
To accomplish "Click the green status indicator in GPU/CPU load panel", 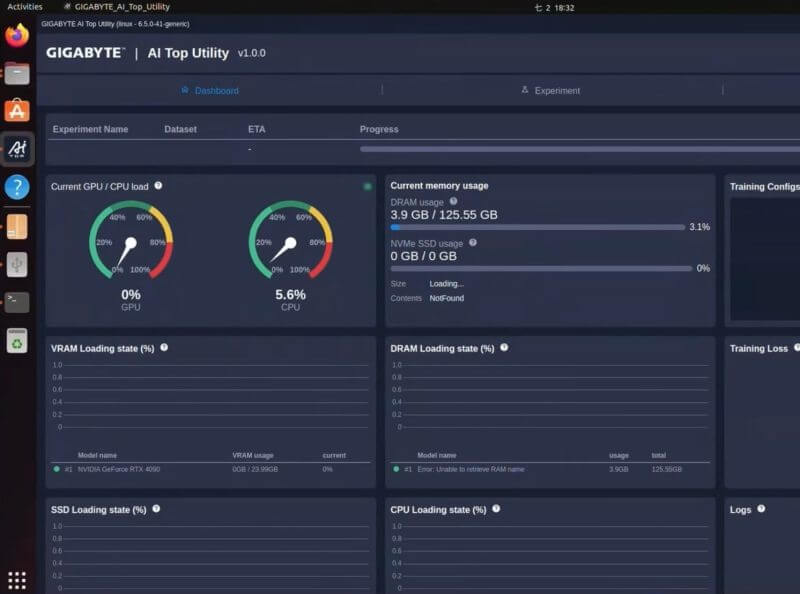I will click(367, 187).
